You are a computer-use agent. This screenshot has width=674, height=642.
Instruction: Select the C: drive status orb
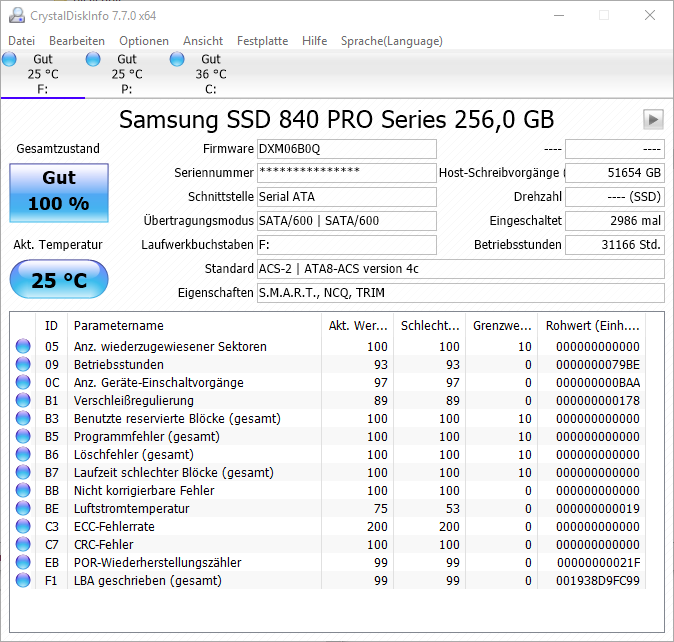[x=177, y=59]
